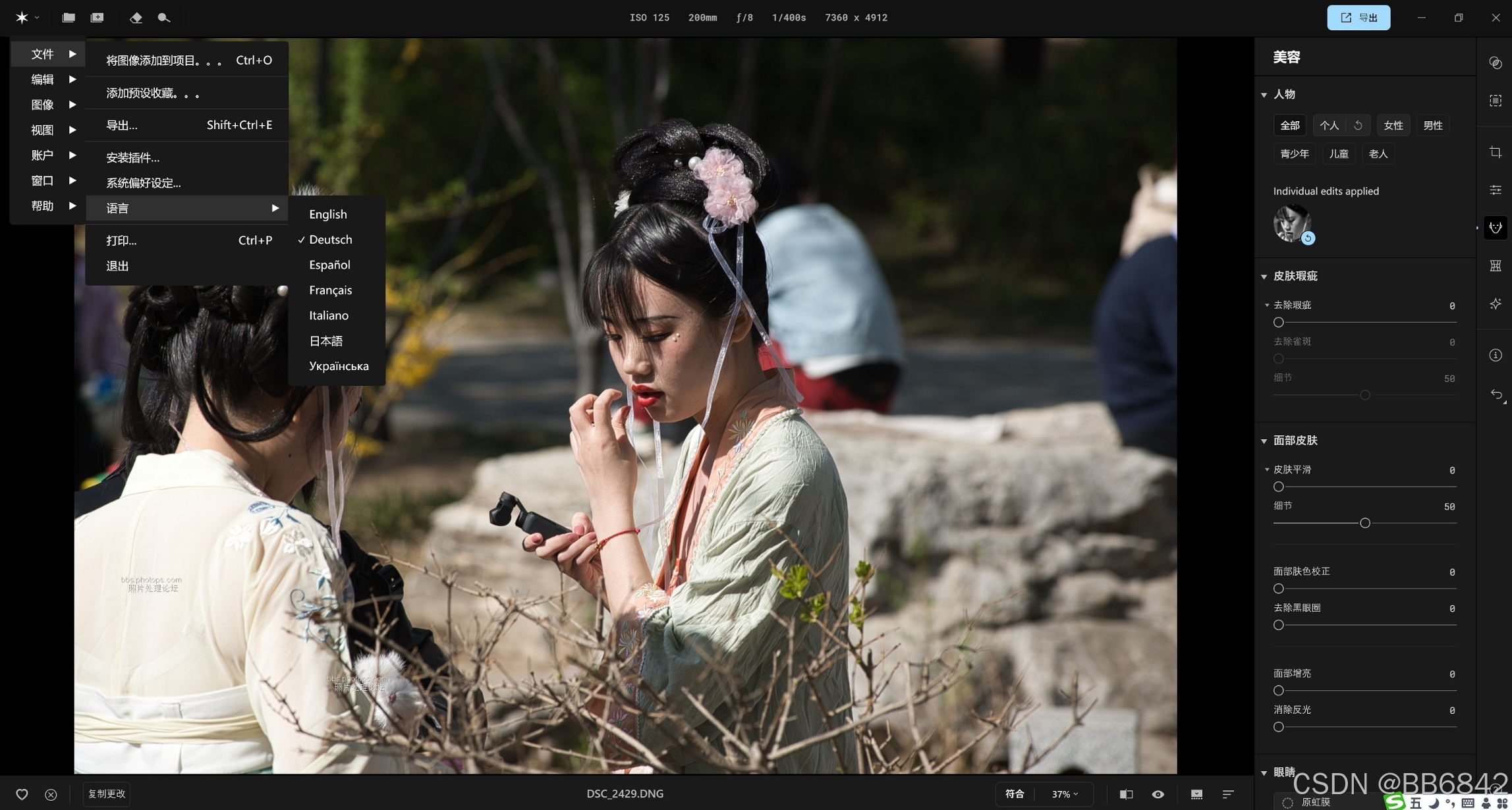This screenshot has width=1512, height=810.
Task: Open 系统偏好设定 menu entry
Action: click(144, 183)
